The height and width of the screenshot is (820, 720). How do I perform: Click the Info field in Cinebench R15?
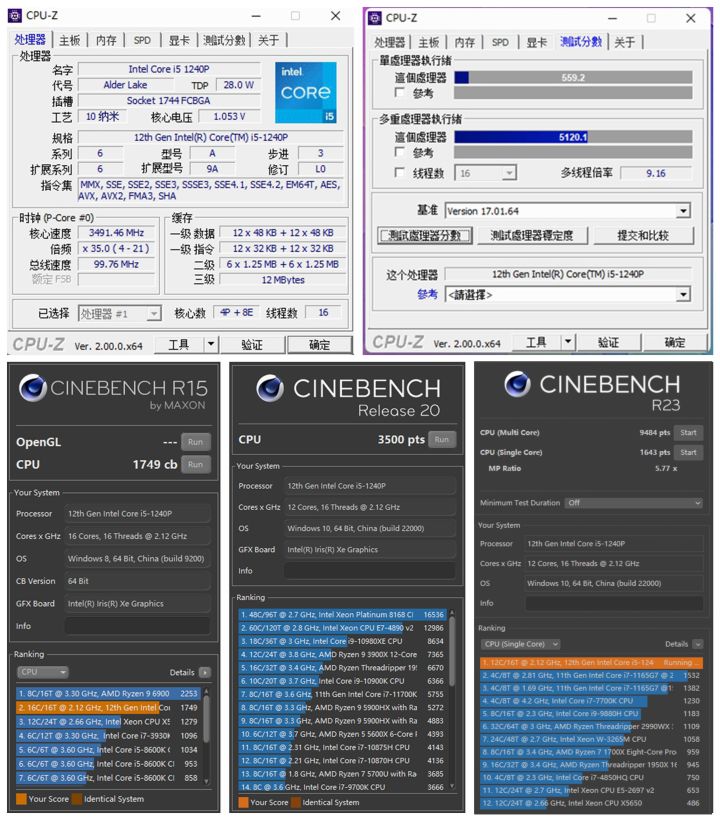(137, 626)
